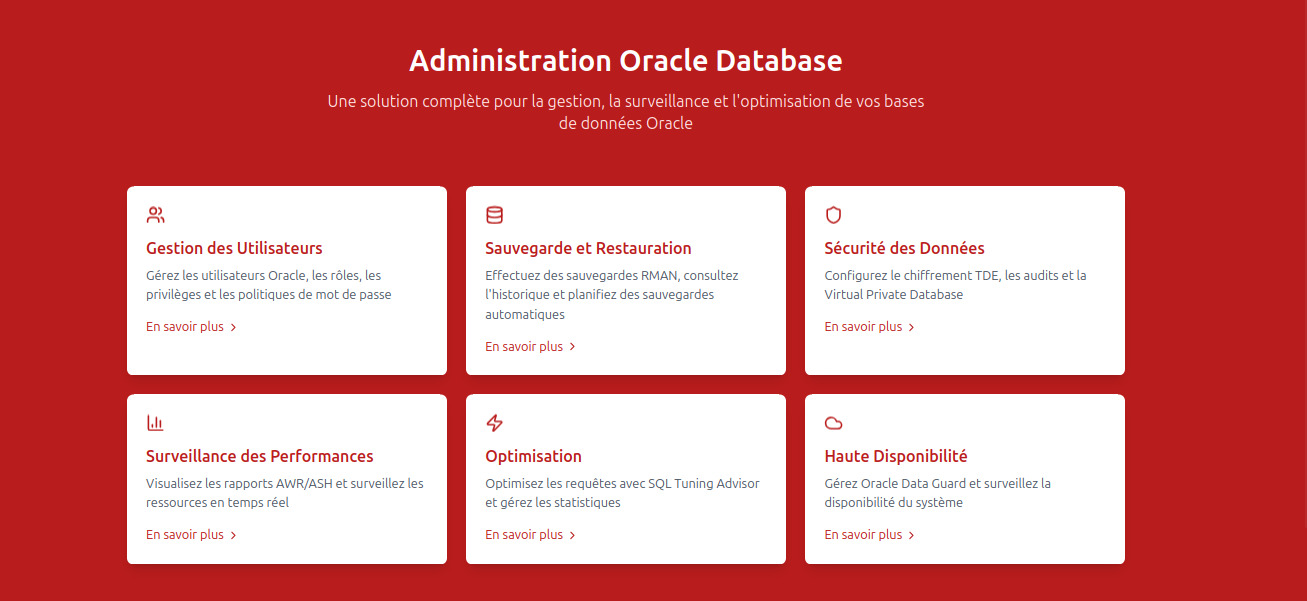
Task: Open En savoir plus under Optimisation
Action: tap(531, 535)
